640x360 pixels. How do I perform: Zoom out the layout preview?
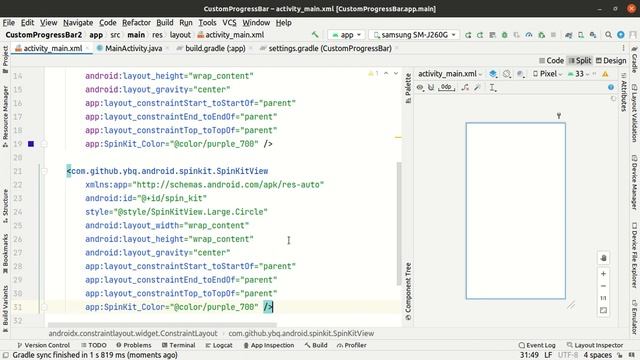click(603, 286)
